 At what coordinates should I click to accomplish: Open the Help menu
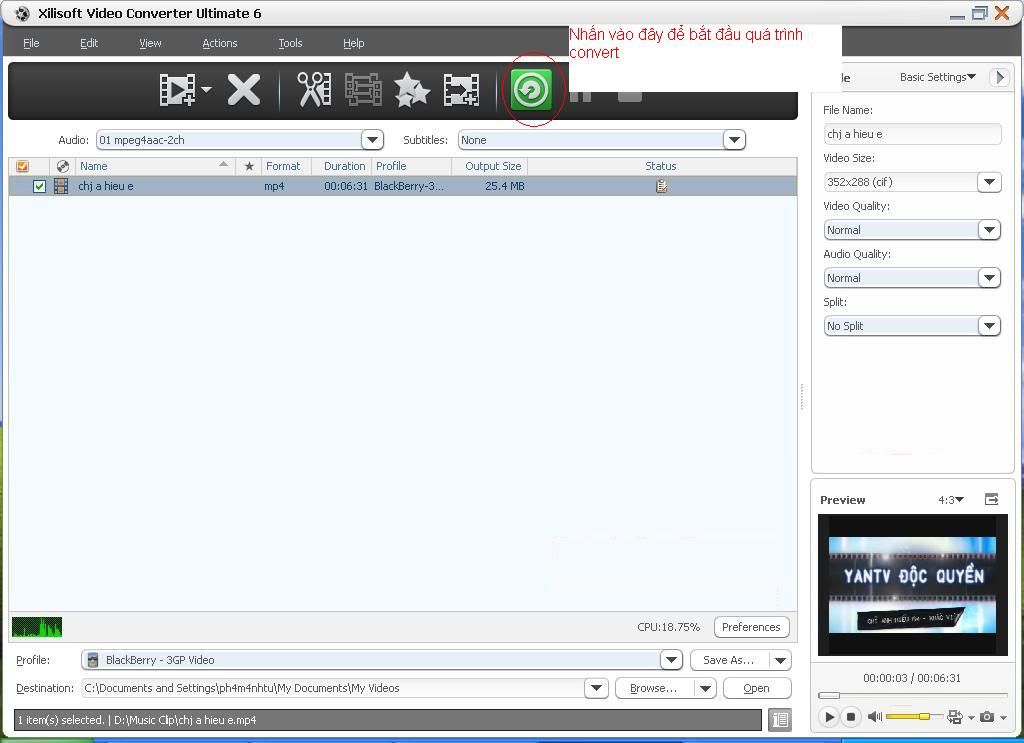coord(353,43)
